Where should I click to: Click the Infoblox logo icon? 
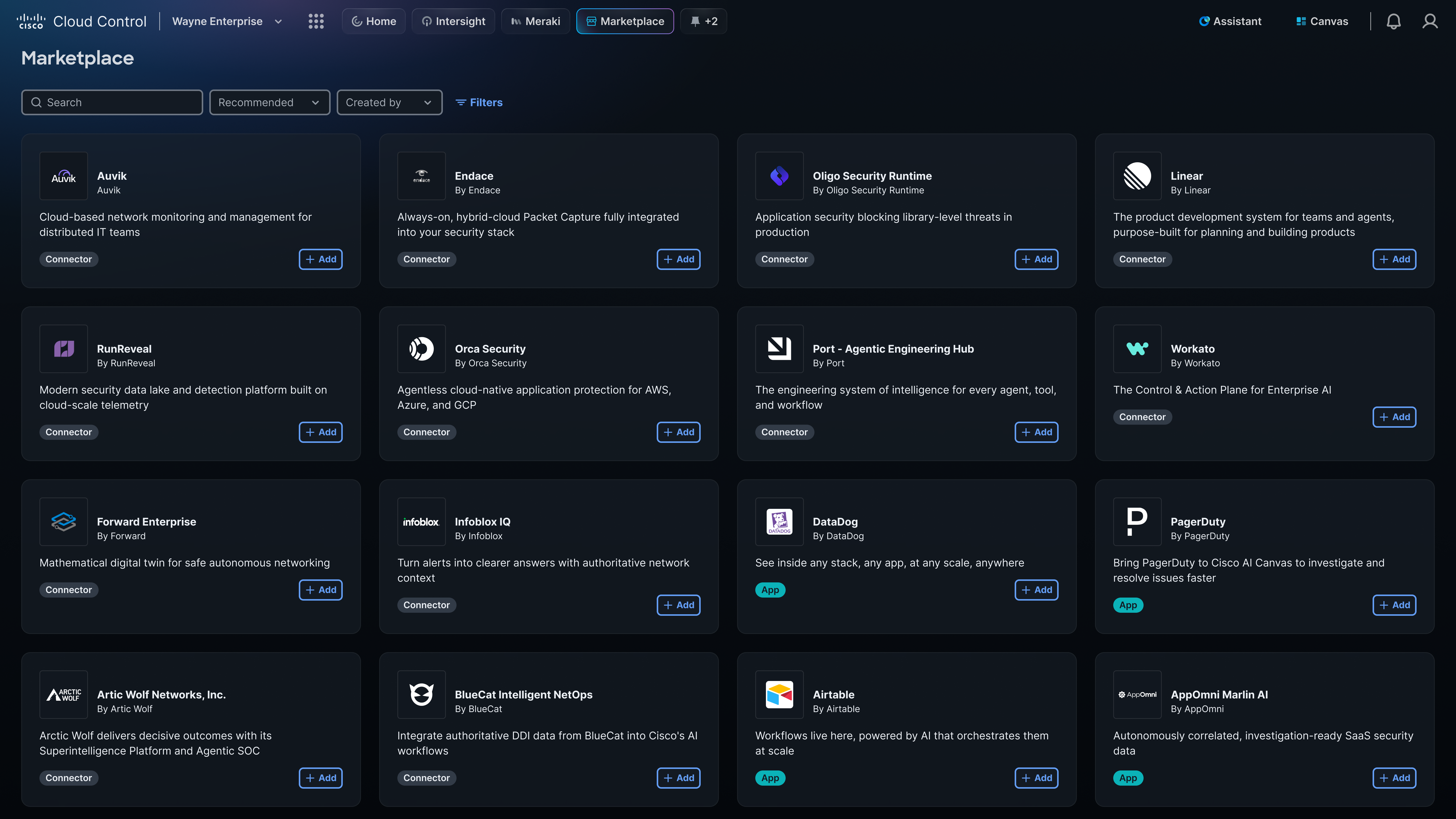tap(422, 522)
